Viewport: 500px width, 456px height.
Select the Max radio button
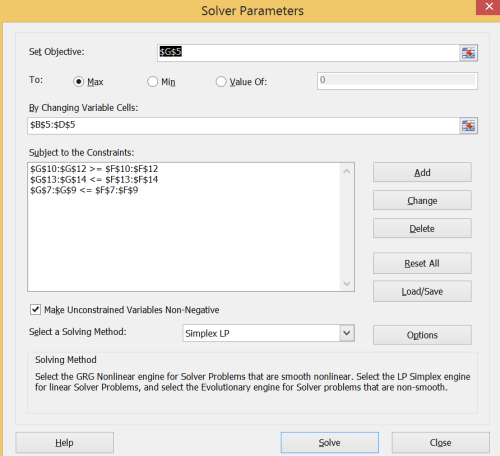pyautogui.click(x=78, y=82)
